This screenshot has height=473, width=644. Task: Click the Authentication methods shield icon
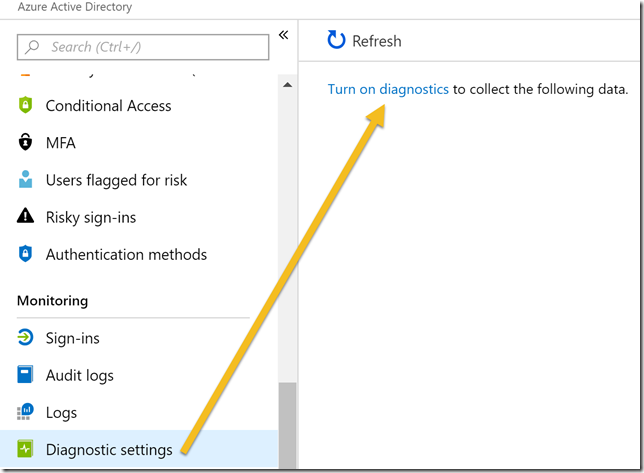point(25,253)
